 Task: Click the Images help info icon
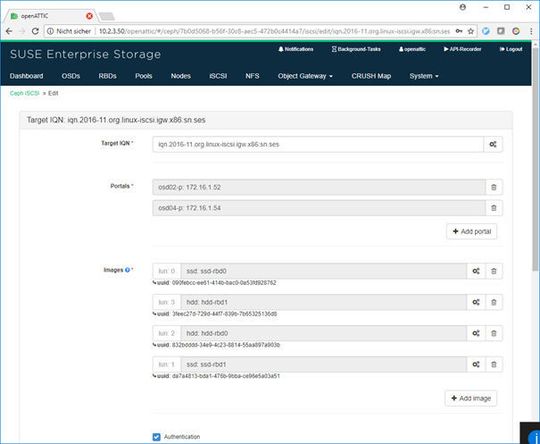(x=127, y=270)
